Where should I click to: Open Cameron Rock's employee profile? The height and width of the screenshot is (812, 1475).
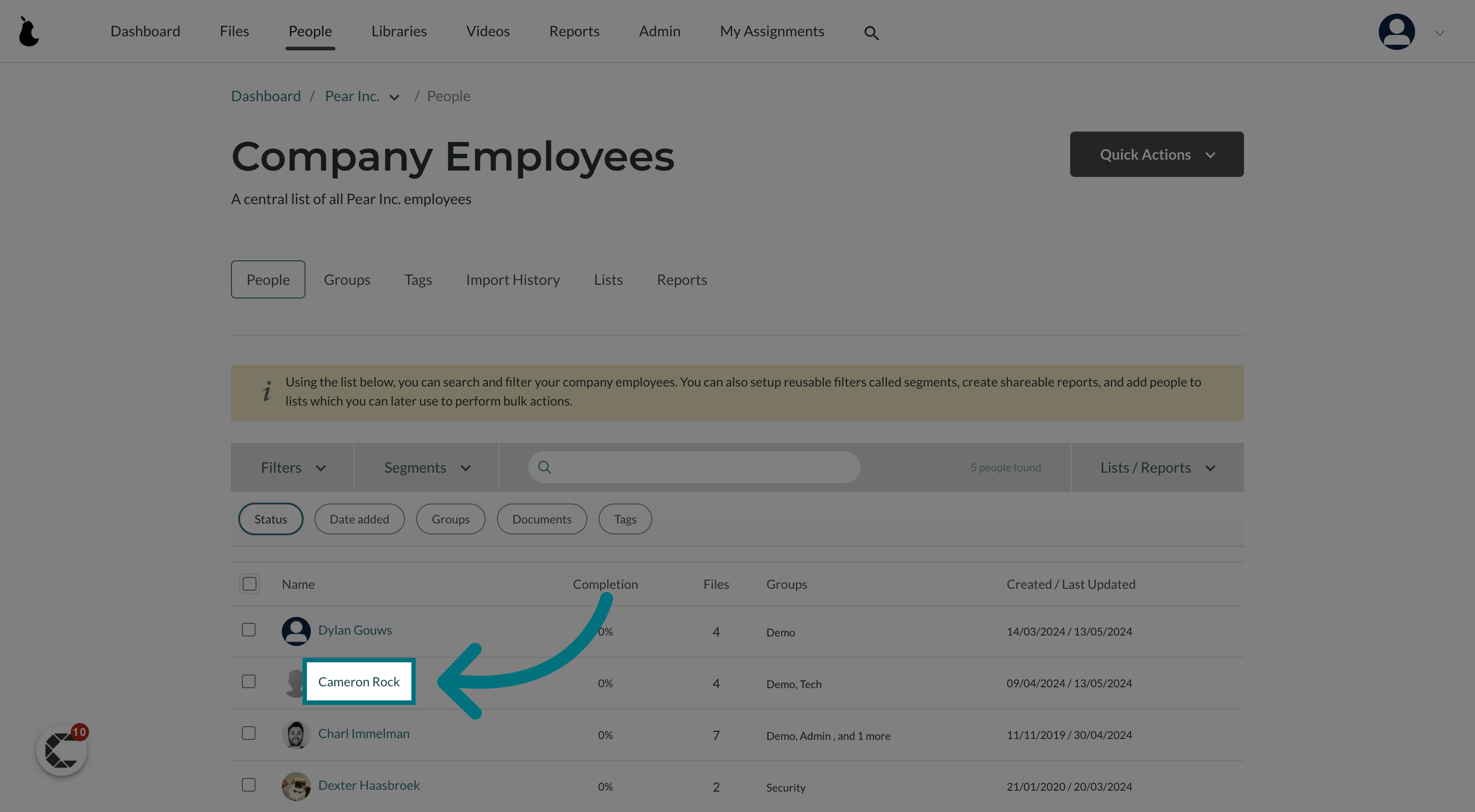click(358, 681)
